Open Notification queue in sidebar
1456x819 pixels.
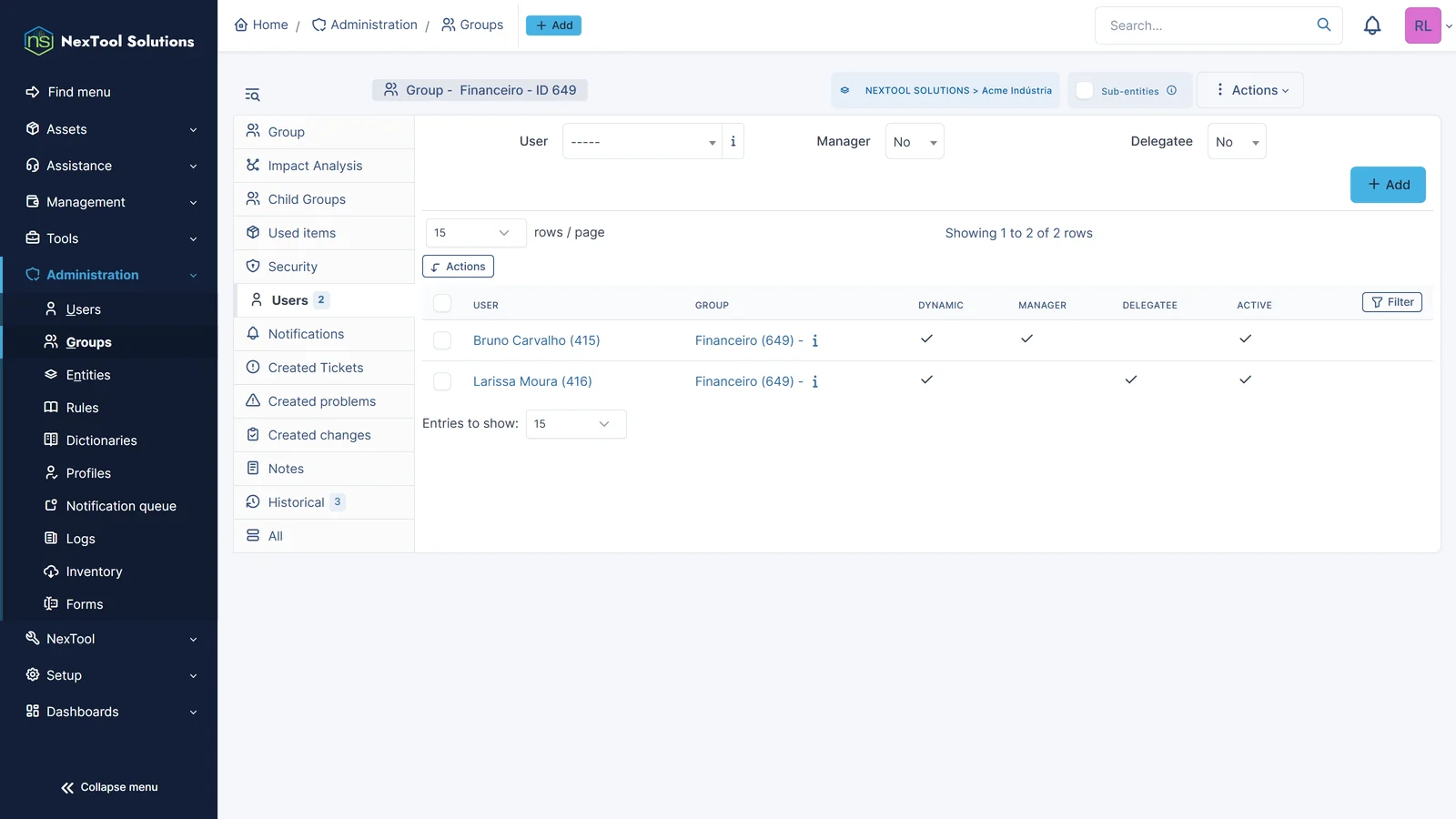click(121, 506)
